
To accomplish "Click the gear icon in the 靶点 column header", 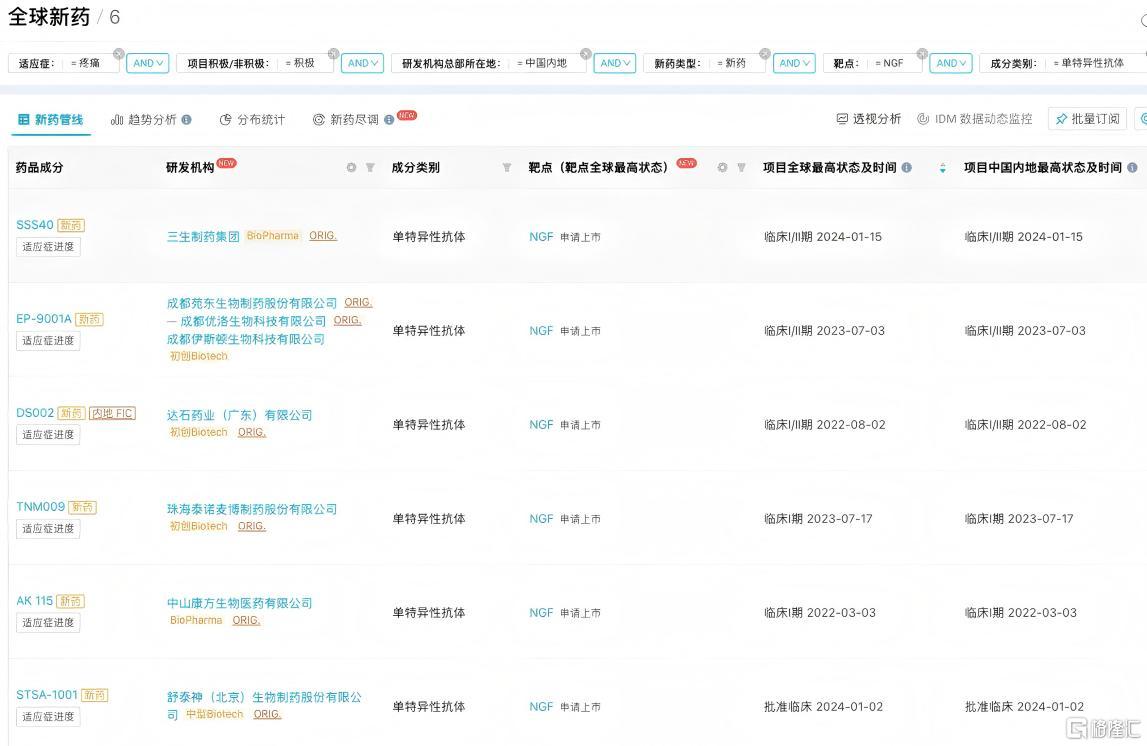I will point(722,168).
